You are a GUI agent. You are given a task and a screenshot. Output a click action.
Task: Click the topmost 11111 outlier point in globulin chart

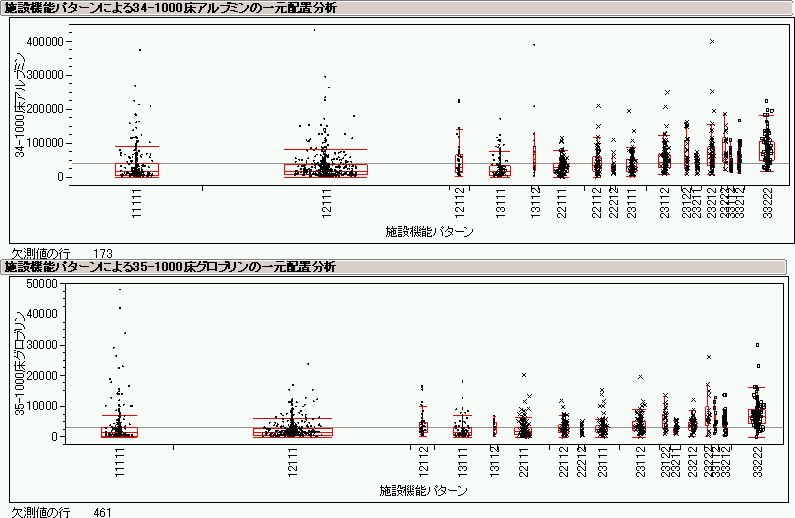pos(120,290)
